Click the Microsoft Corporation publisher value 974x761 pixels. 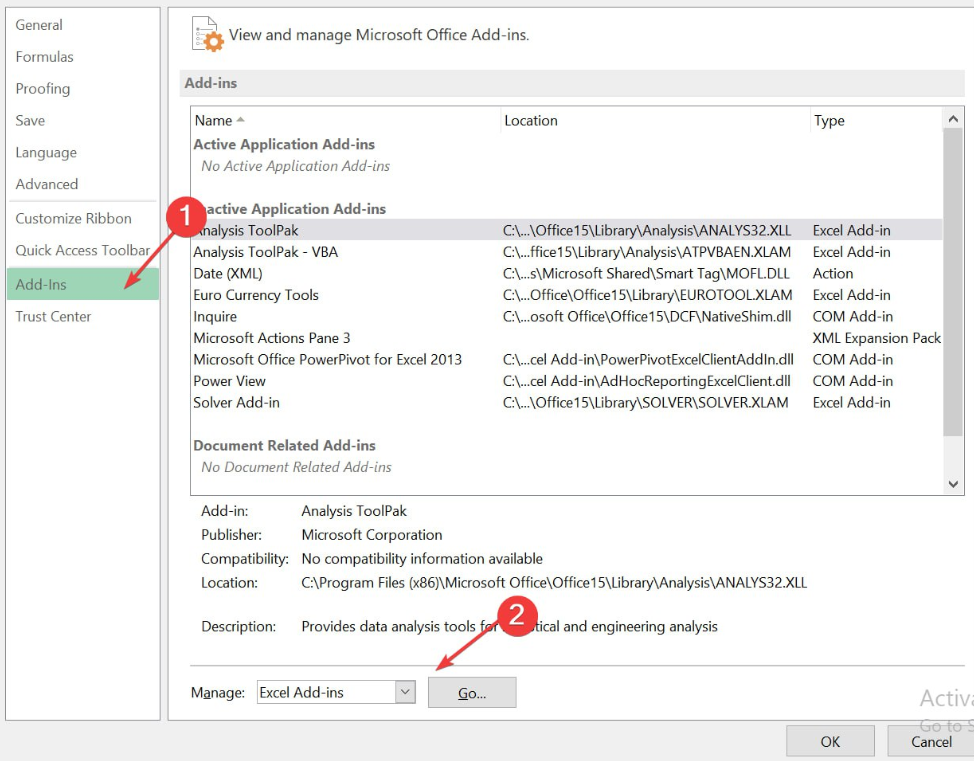coord(371,535)
